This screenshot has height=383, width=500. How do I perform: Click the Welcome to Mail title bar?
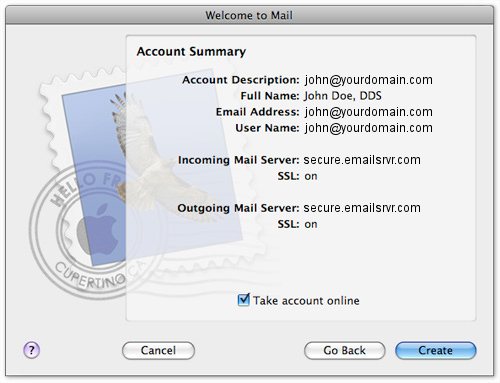pos(249,15)
